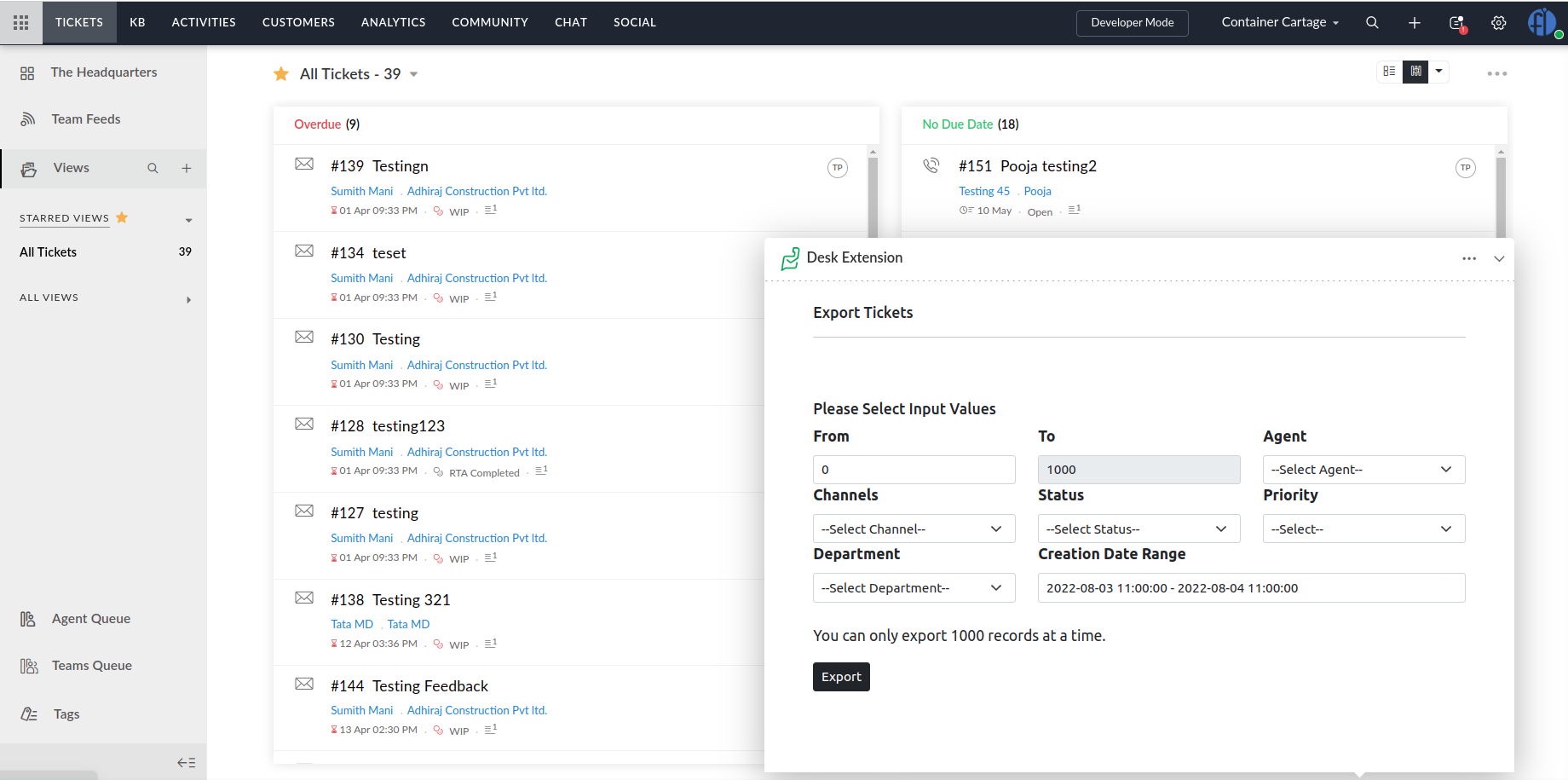Open the Select Channel dropdown
The height and width of the screenshot is (780, 1568).
tap(914, 529)
